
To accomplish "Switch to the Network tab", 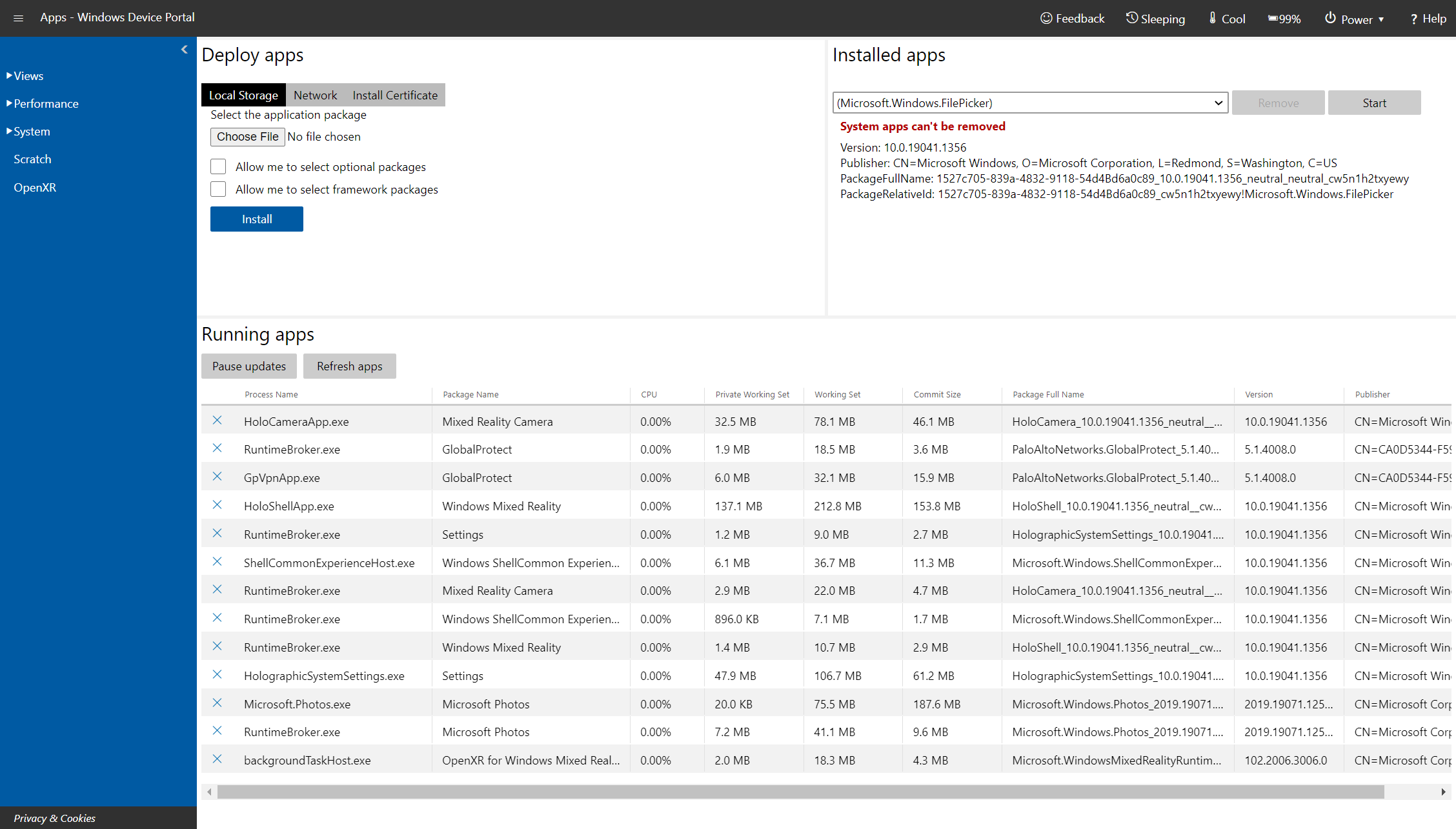I will 314,94.
